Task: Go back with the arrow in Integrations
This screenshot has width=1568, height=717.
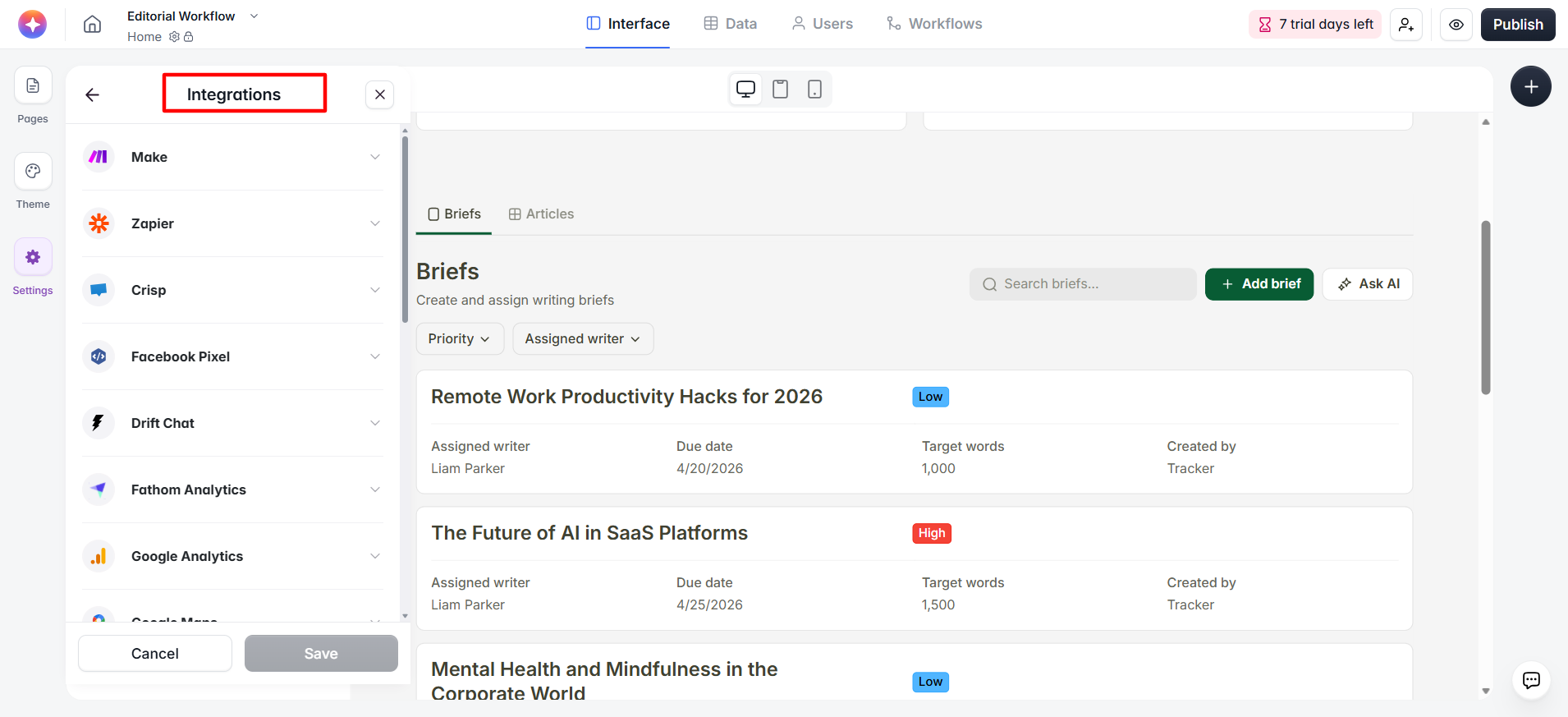Action: [x=93, y=94]
